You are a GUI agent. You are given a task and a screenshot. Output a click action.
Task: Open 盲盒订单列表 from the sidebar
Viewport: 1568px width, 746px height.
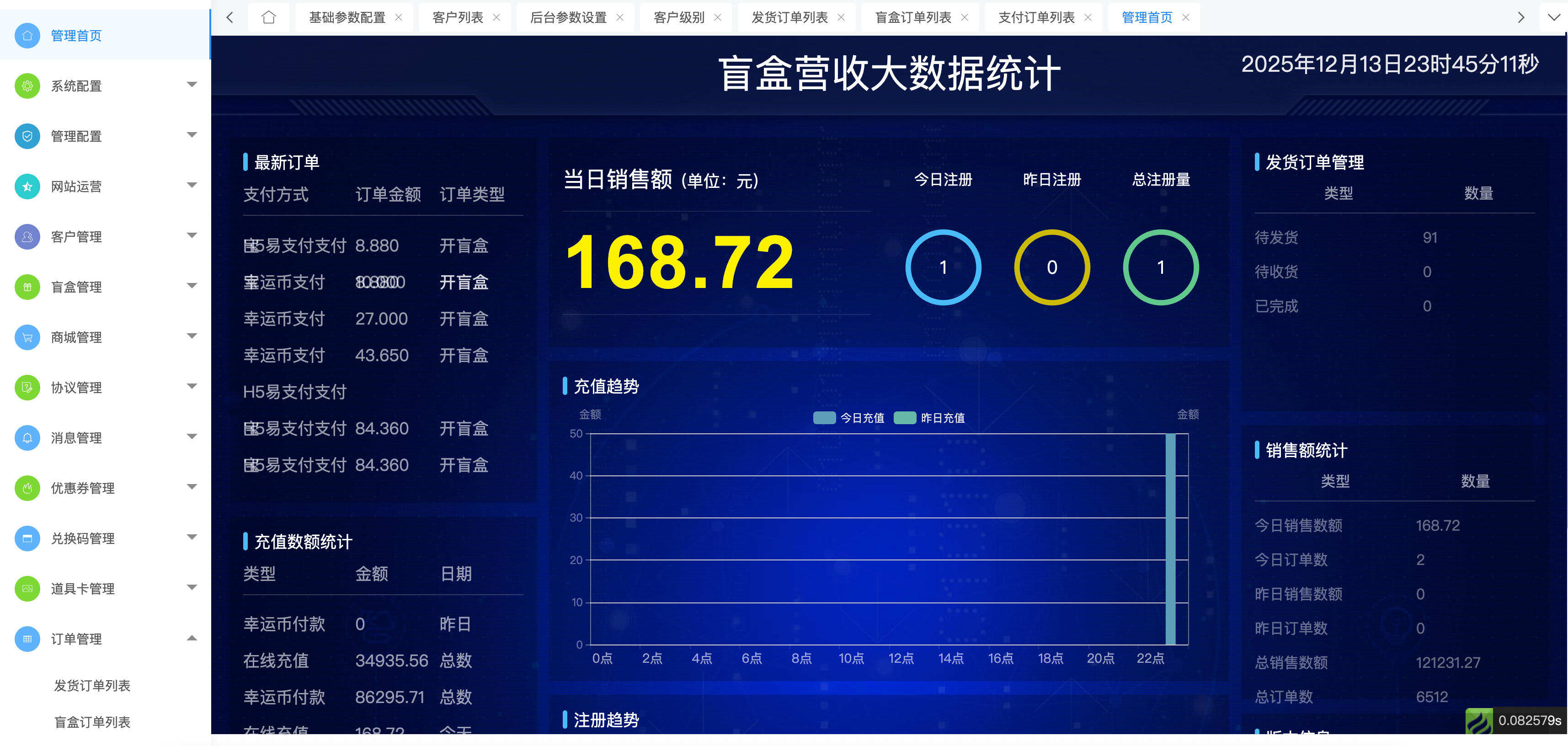92,722
